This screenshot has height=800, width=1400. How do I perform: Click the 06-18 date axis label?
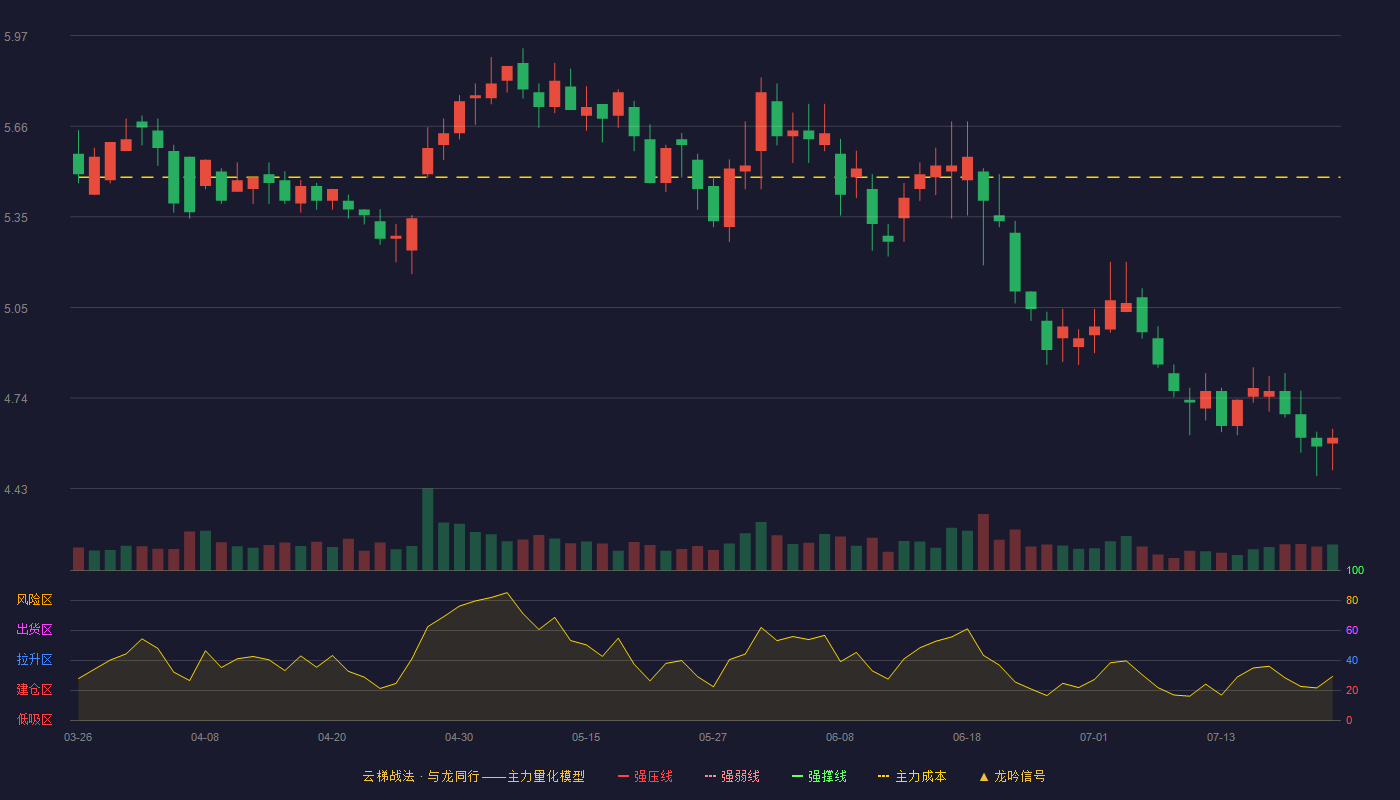967,737
